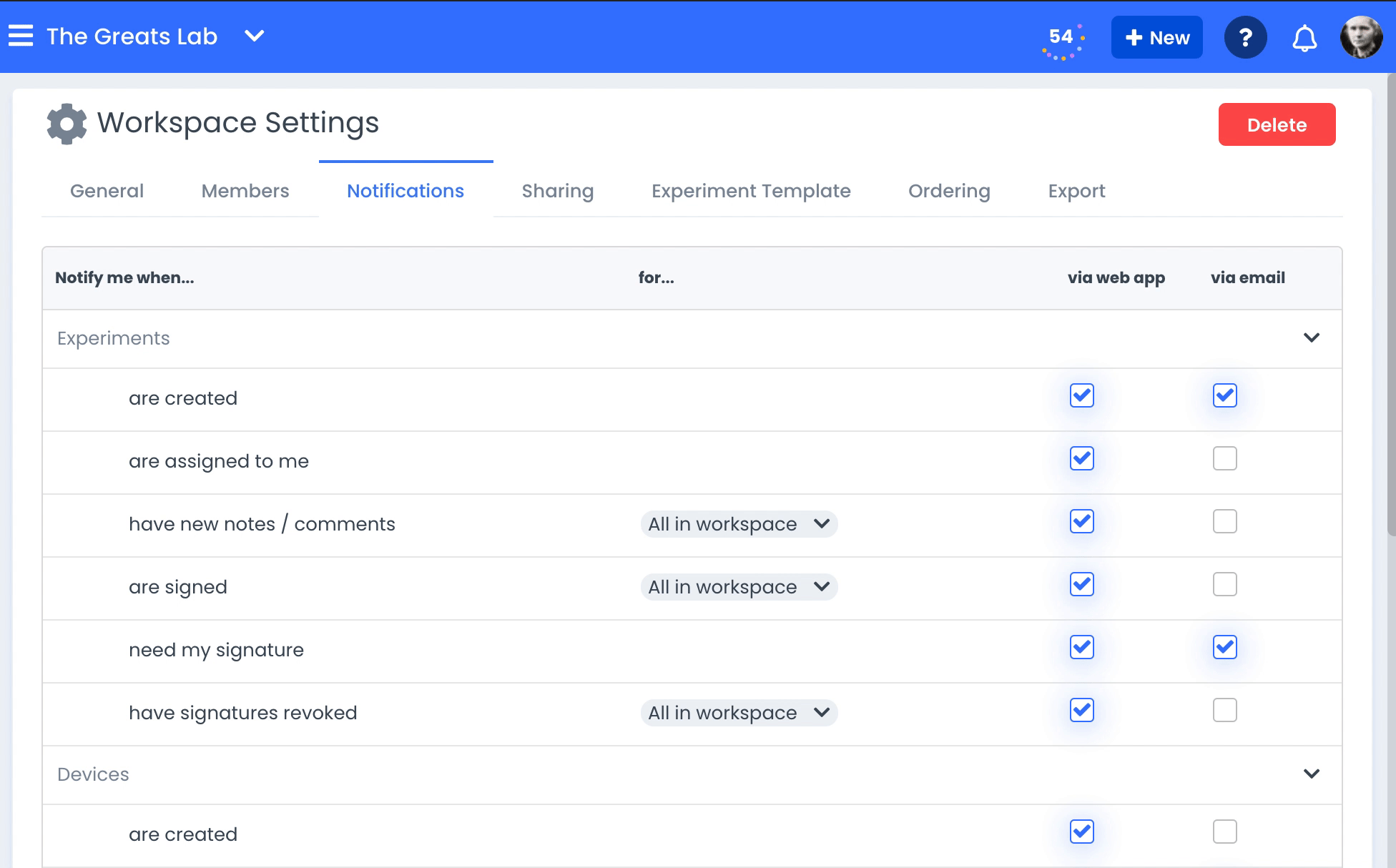Screen dimensions: 1396x868
Task: Enable email for Devices 'are created'
Action: pos(1224,832)
